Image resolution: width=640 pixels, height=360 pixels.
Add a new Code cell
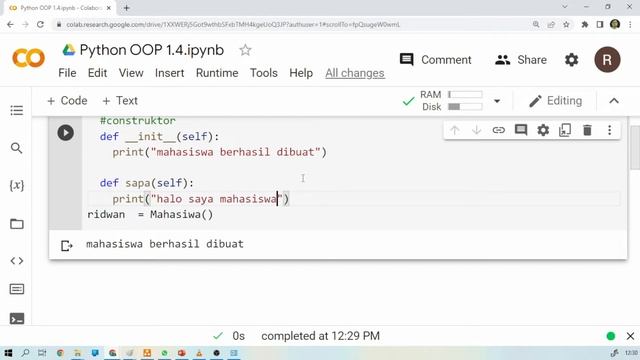(x=67, y=101)
